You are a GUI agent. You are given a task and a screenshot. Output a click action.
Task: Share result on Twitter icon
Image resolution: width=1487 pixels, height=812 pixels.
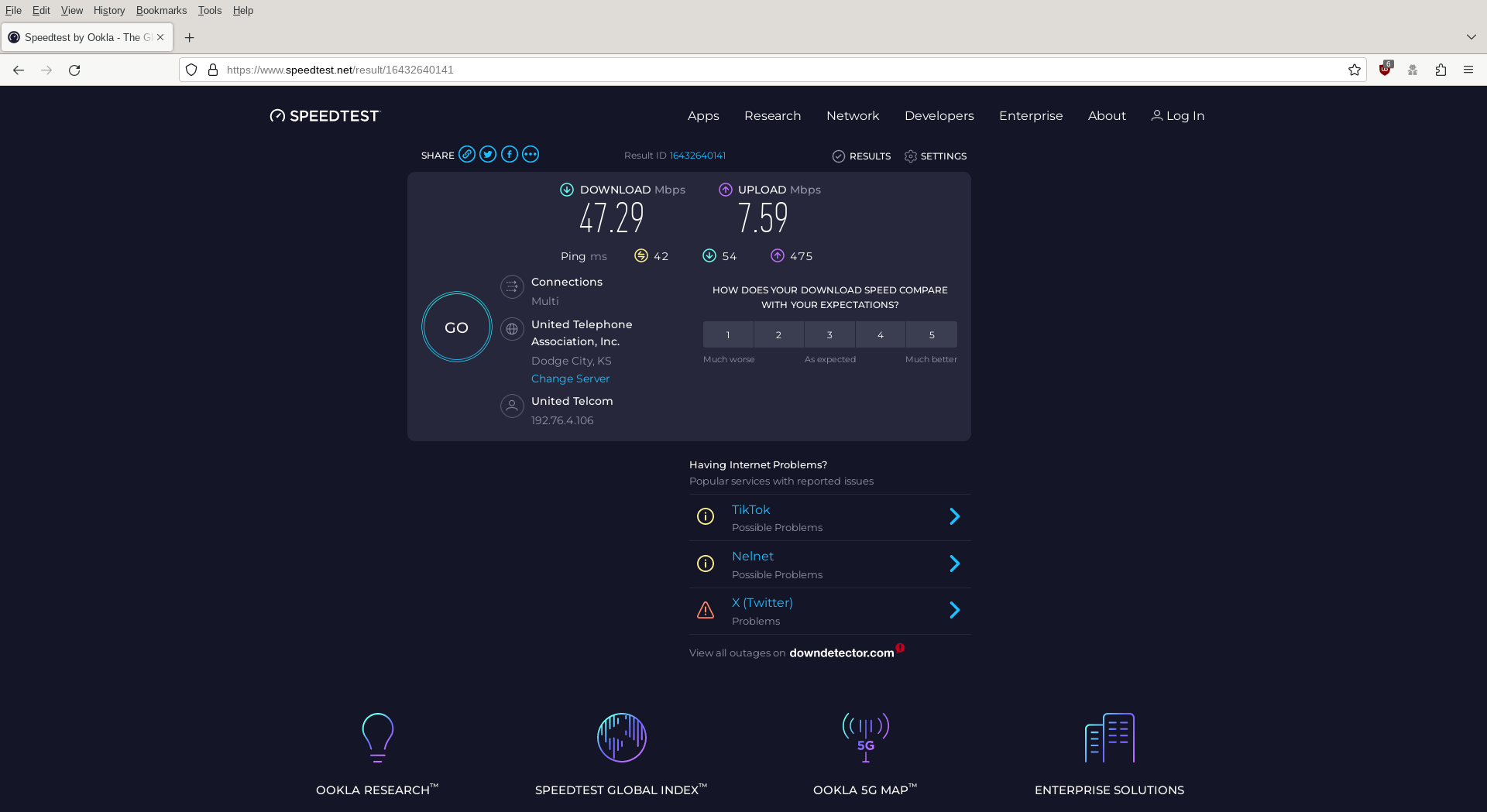tap(488, 154)
